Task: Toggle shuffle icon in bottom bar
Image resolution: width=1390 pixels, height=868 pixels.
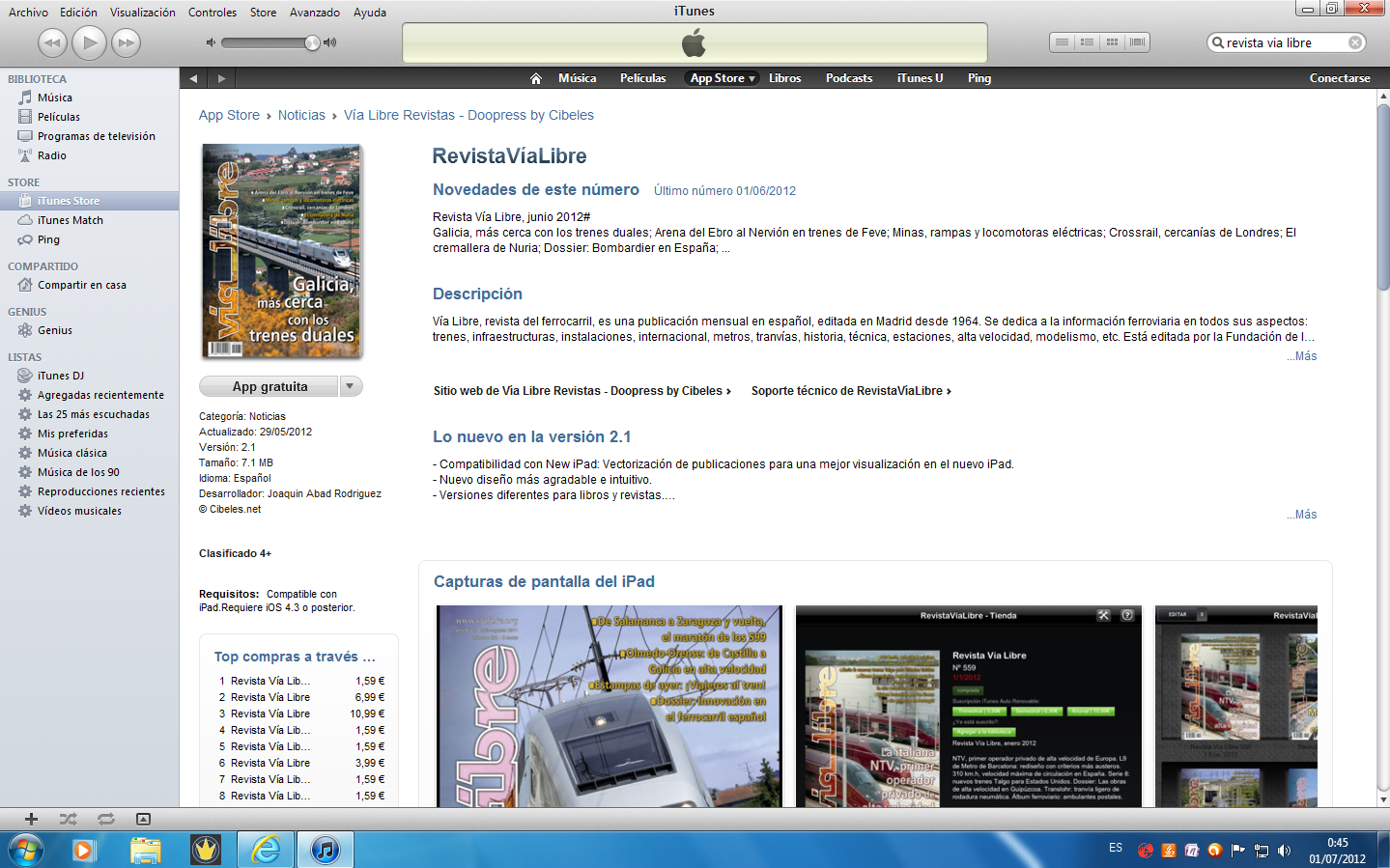Action: click(x=68, y=819)
